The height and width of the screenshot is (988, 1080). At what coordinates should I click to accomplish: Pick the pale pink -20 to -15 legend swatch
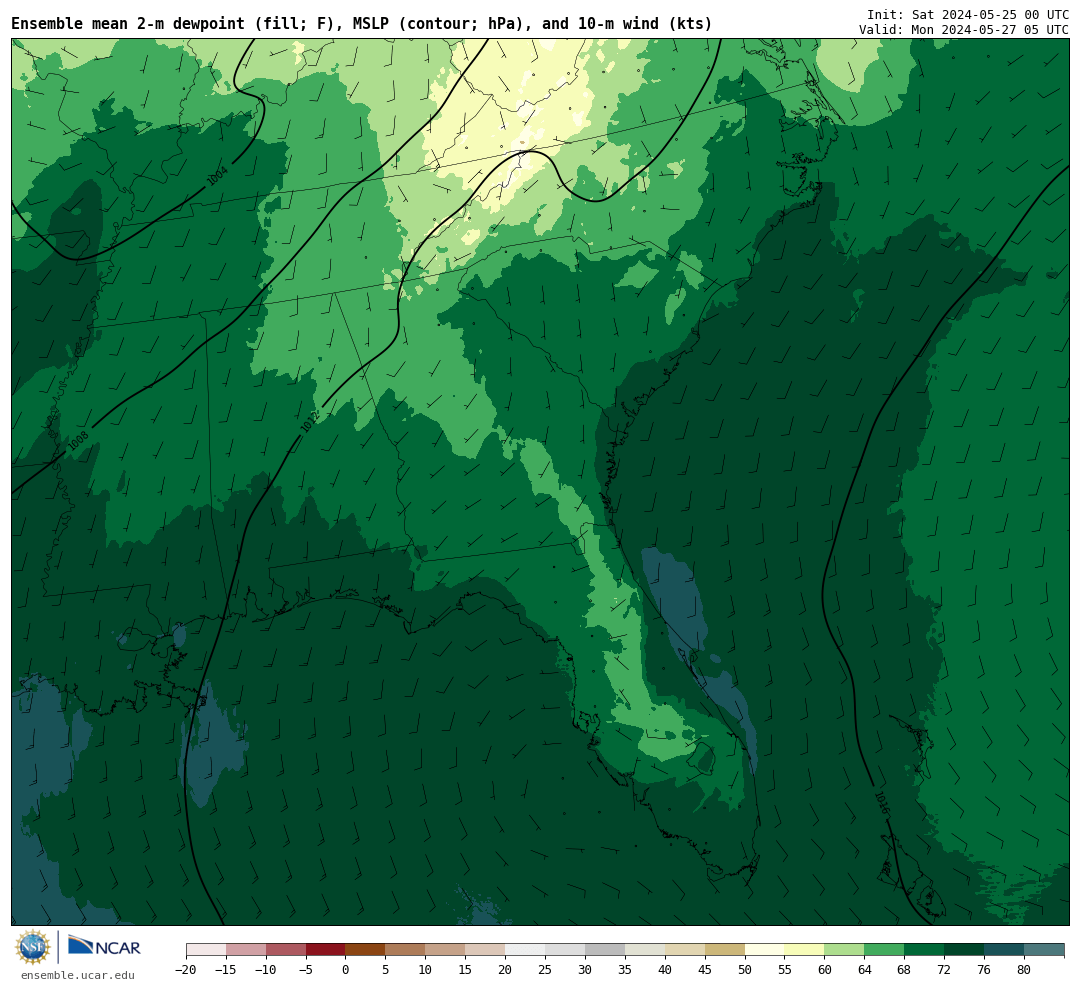point(206,950)
